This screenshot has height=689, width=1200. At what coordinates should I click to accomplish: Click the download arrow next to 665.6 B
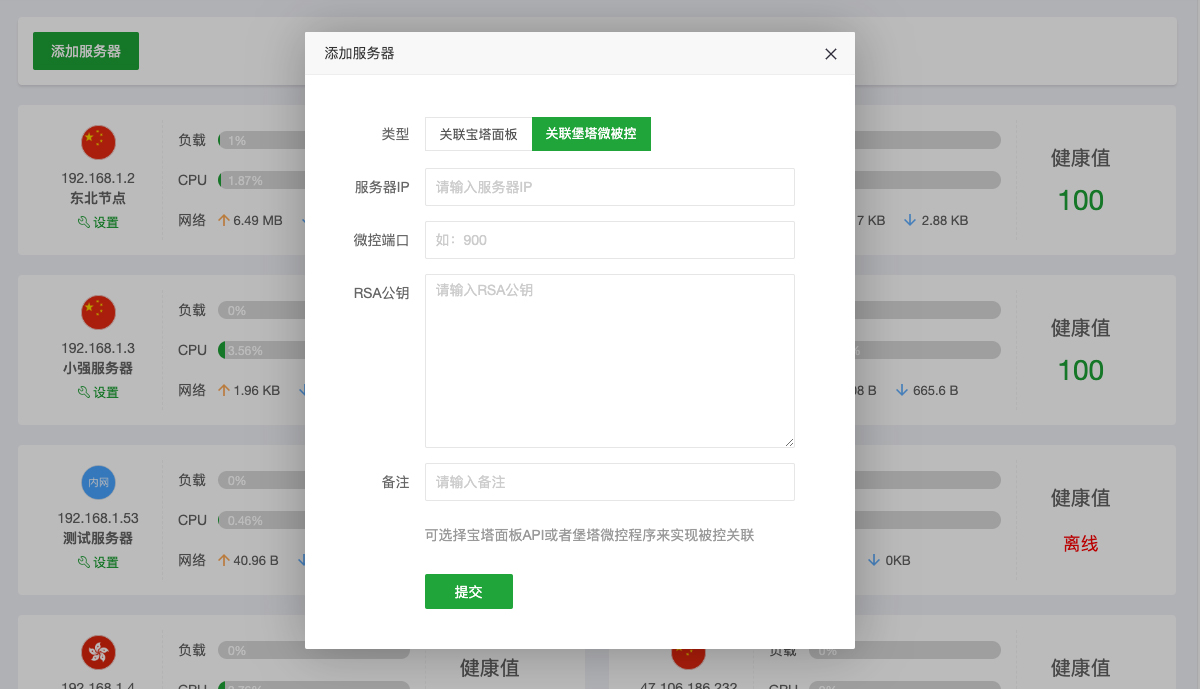click(902, 390)
